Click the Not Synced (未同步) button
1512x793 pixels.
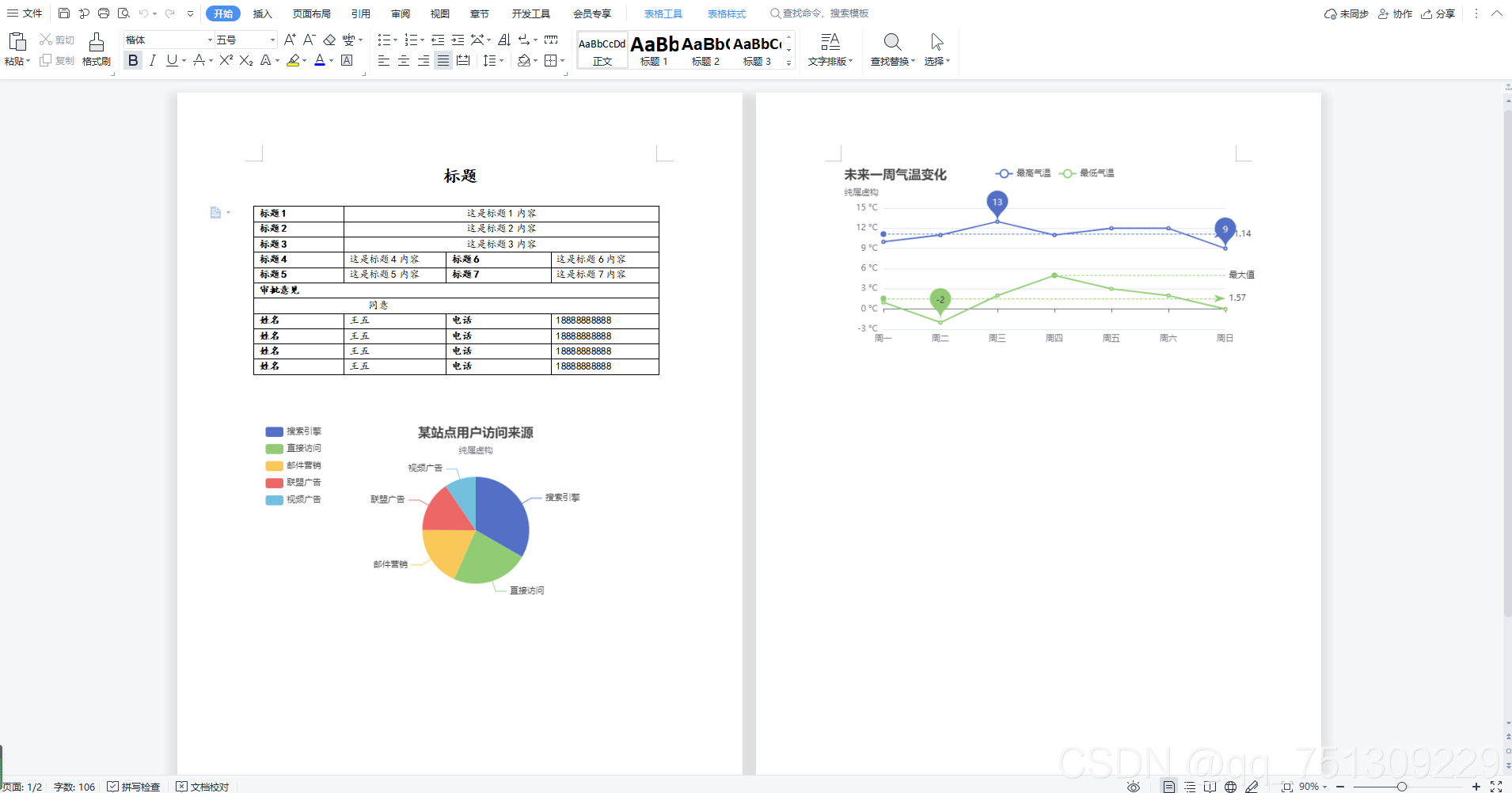tap(1347, 13)
